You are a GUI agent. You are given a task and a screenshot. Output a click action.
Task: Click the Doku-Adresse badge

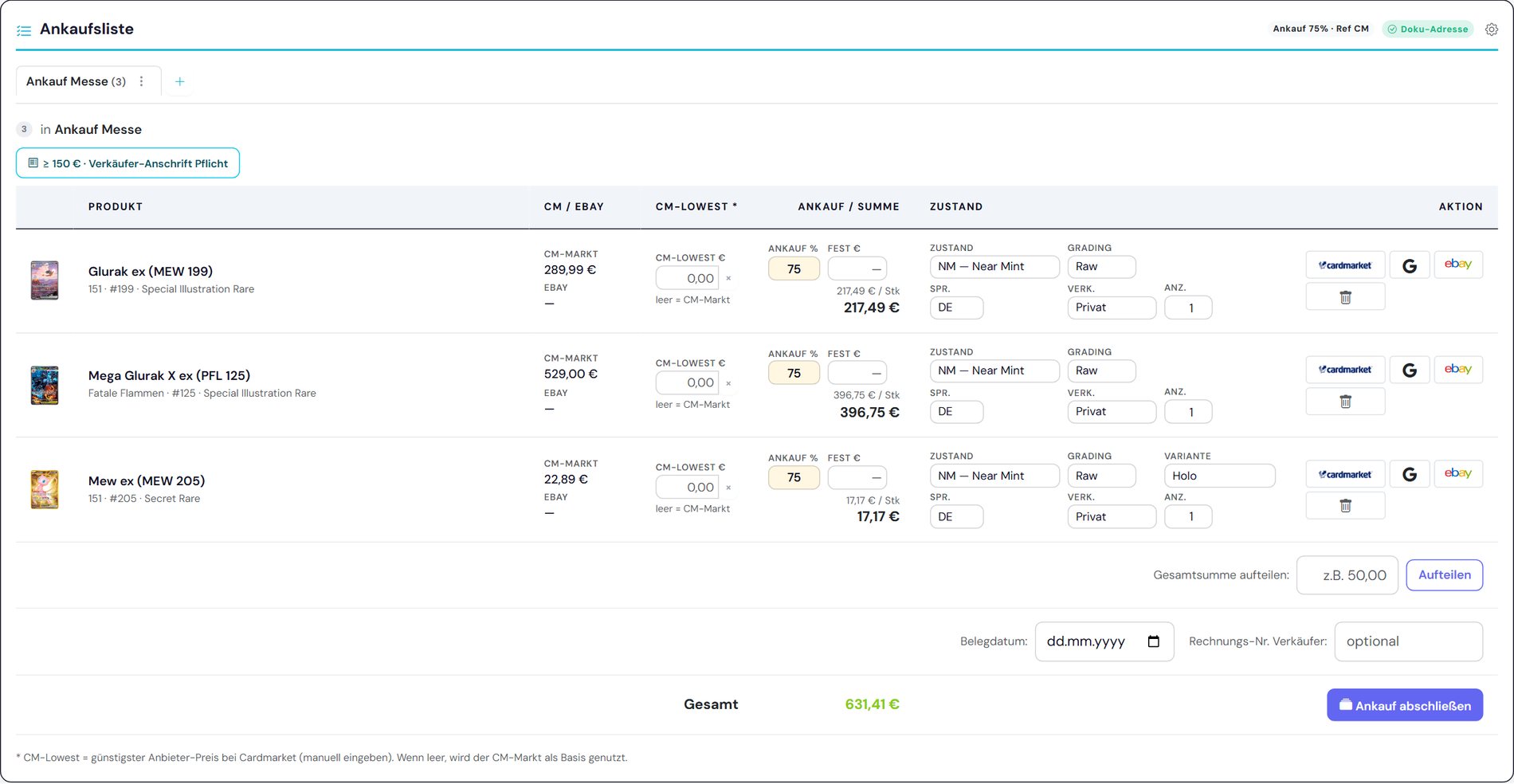tap(1428, 29)
